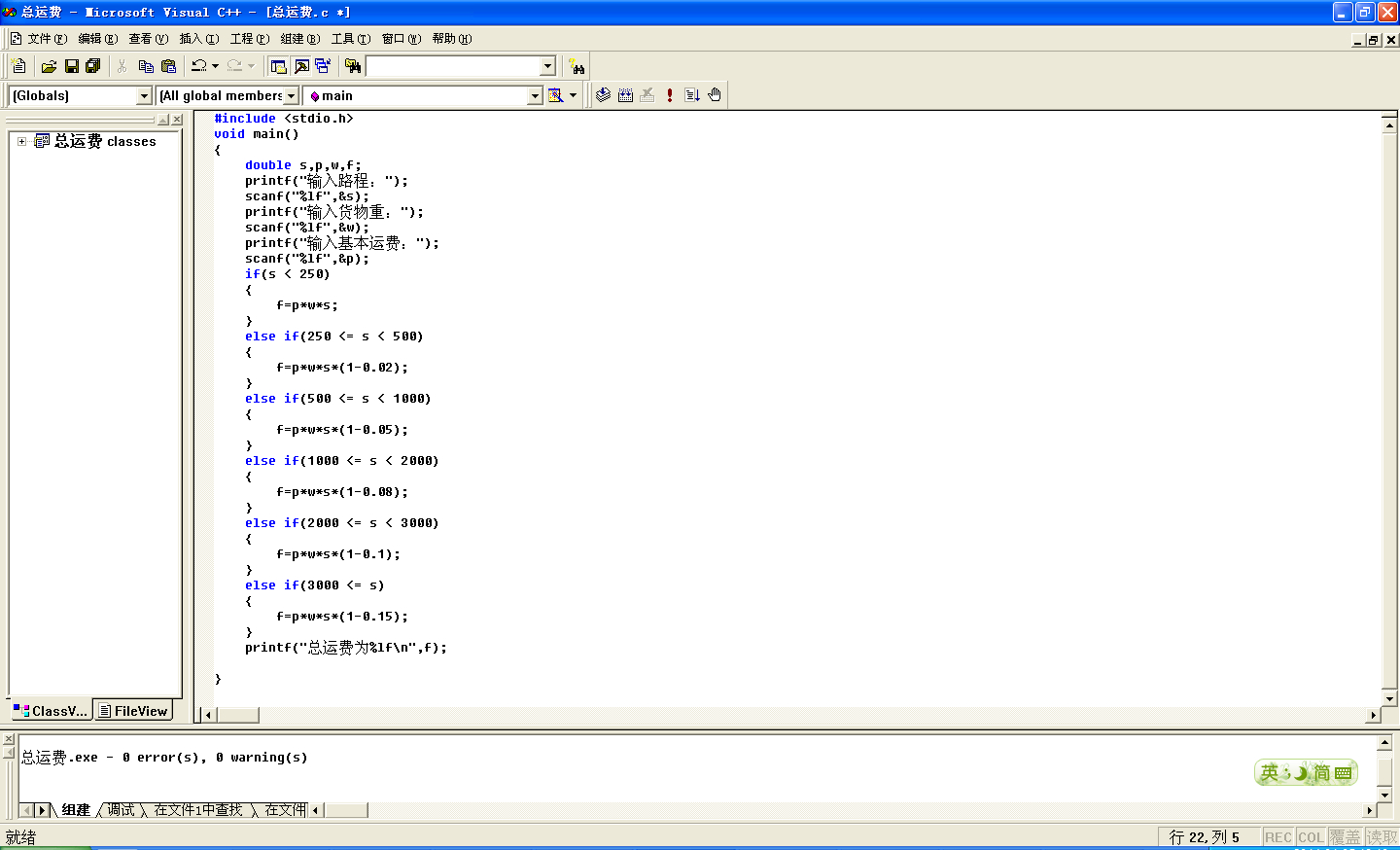1400x850 pixels.
Task: Click the Find in Files binoculars icon
Action: click(x=353, y=66)
